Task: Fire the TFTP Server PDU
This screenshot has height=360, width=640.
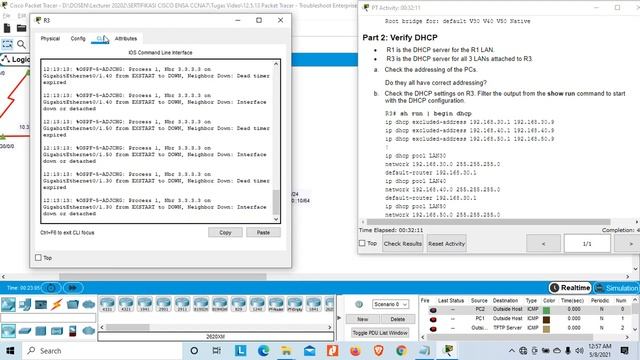Action: tap(433, 328)
